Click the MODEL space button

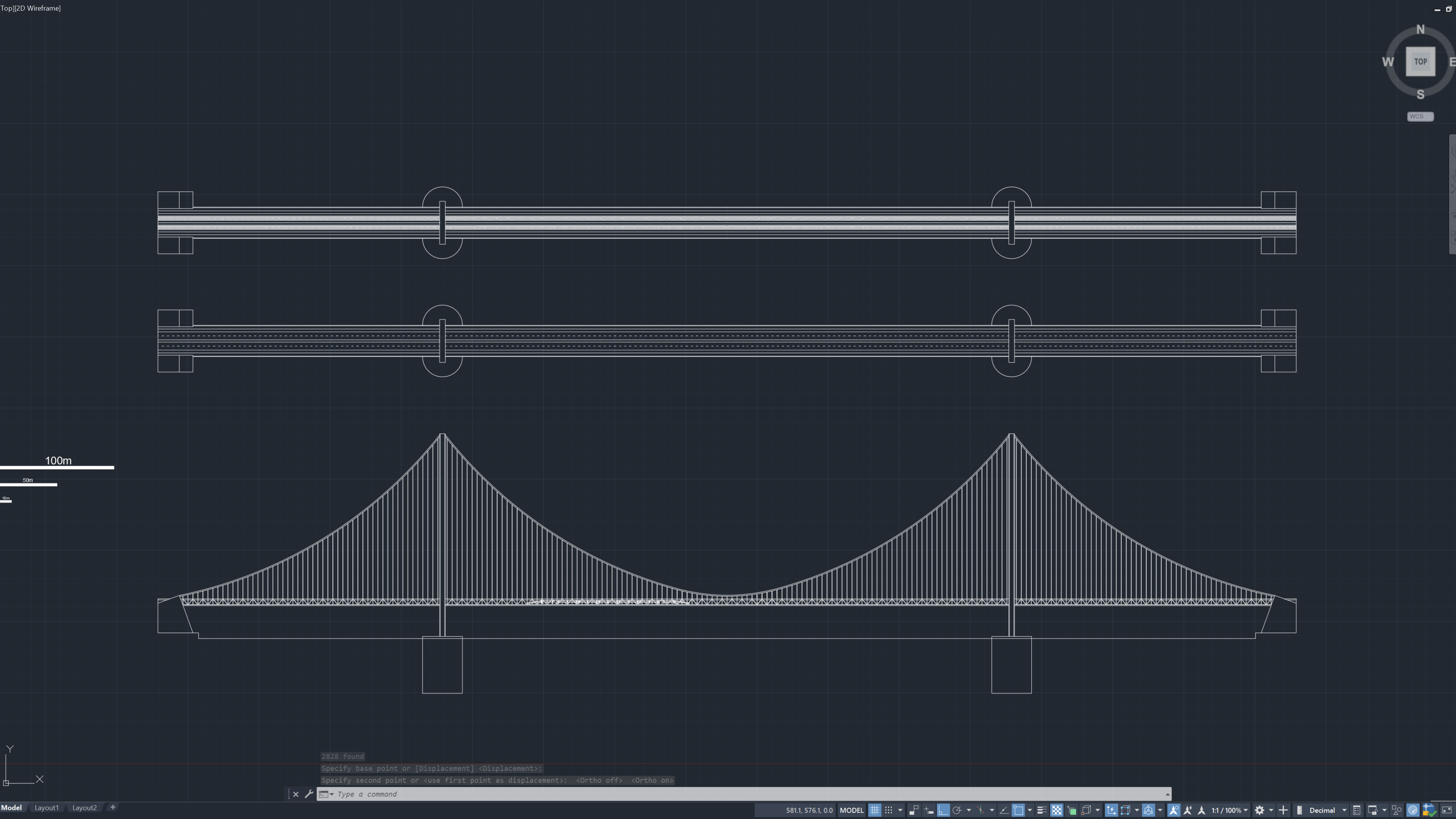tap(851, 810)
